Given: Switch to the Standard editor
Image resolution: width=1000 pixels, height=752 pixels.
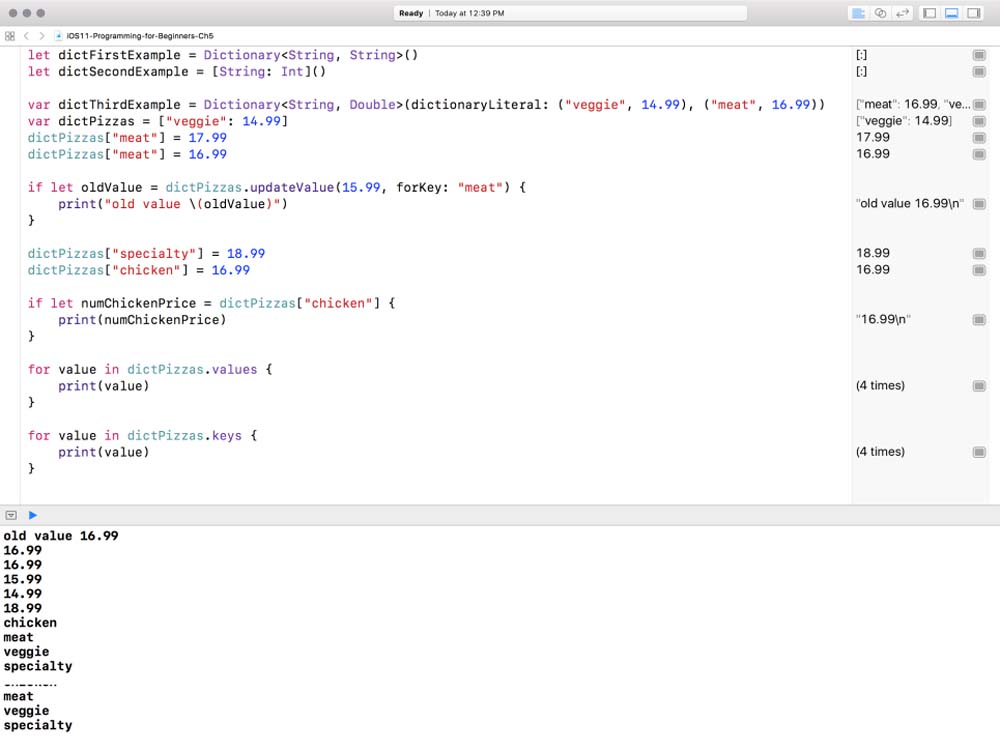Looking at the screenshot, I should [x=858, y=13].
